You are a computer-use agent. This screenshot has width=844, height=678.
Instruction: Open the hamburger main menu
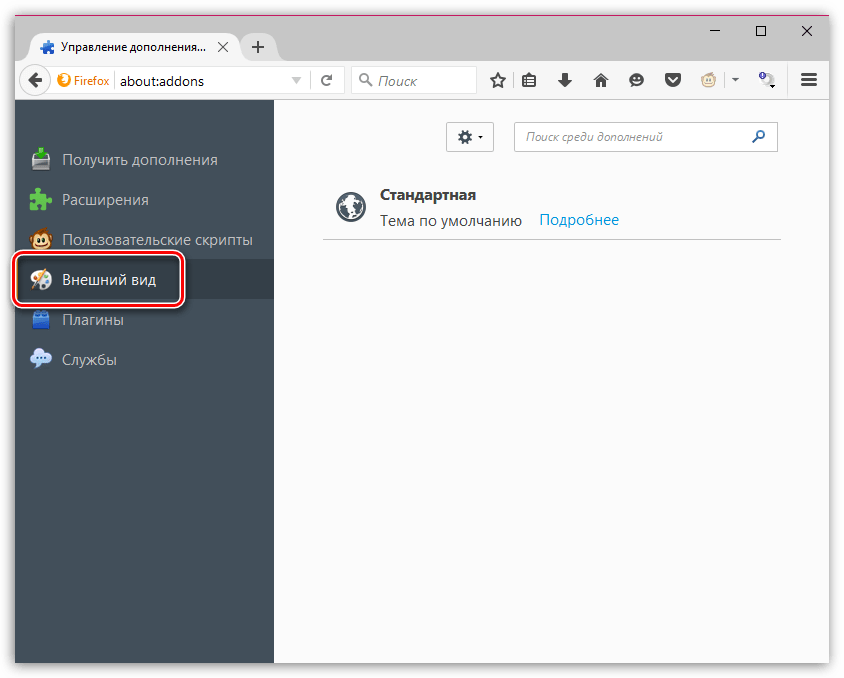pos(809,80)
